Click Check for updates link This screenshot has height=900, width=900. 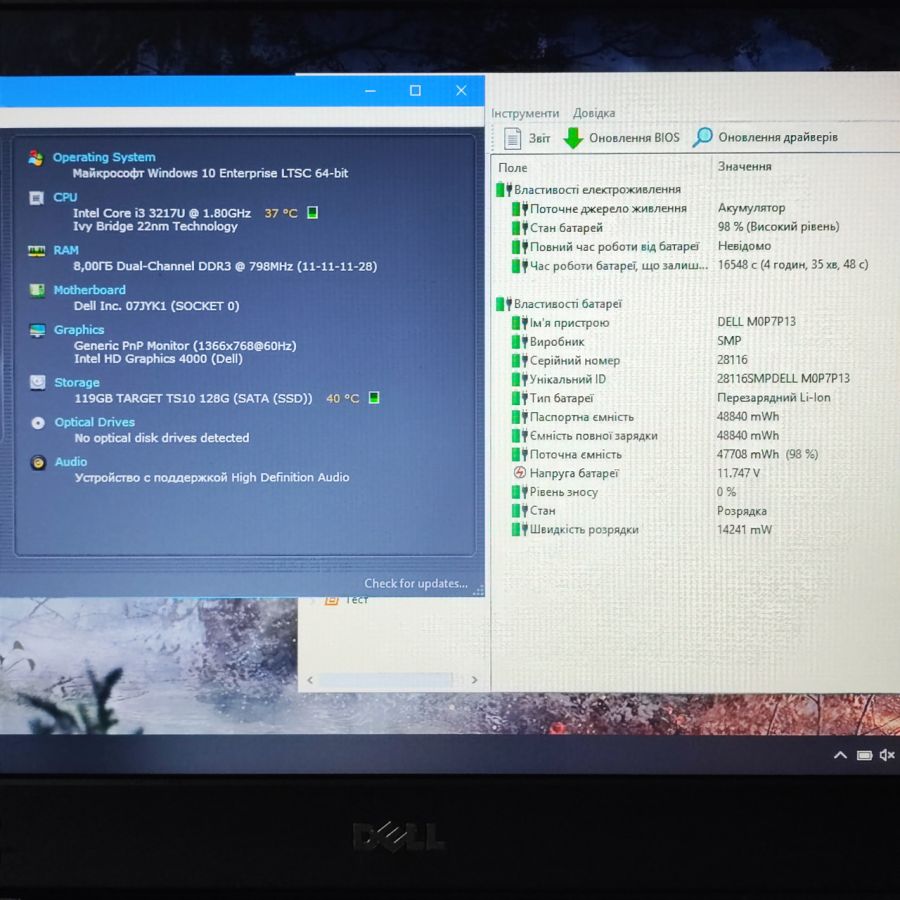click(416, 583)
